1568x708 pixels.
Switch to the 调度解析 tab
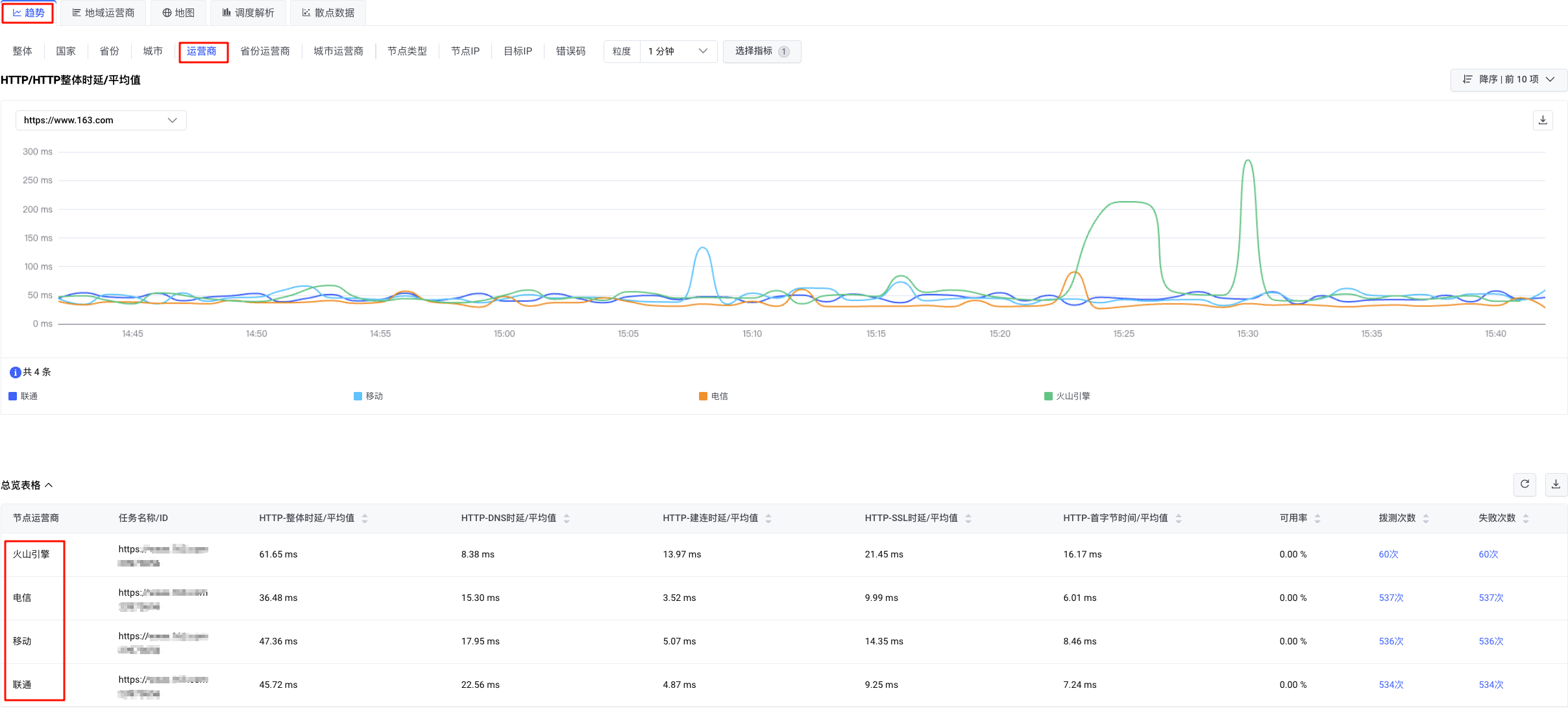click(x=249, y=13)
